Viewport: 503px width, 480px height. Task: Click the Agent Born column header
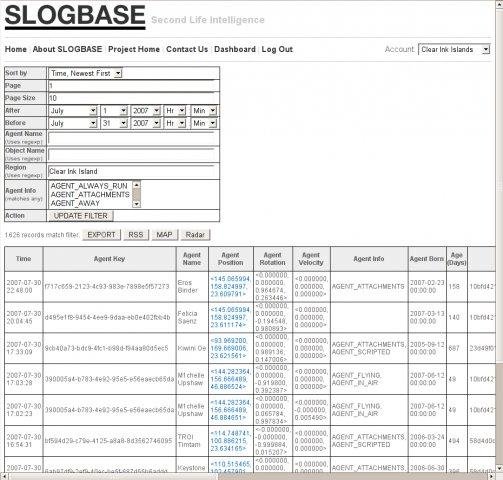click(x=427, y=259)
